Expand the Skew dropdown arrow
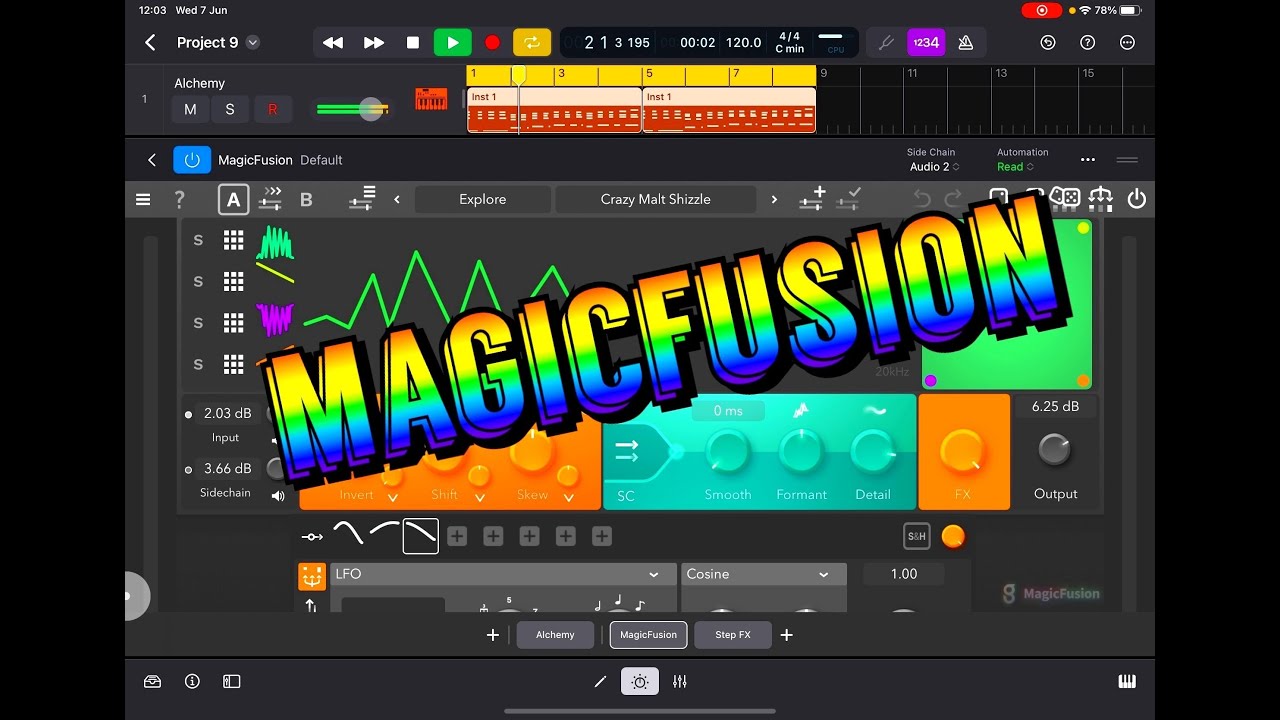1280x720 pixels. (x=568, y=497)
